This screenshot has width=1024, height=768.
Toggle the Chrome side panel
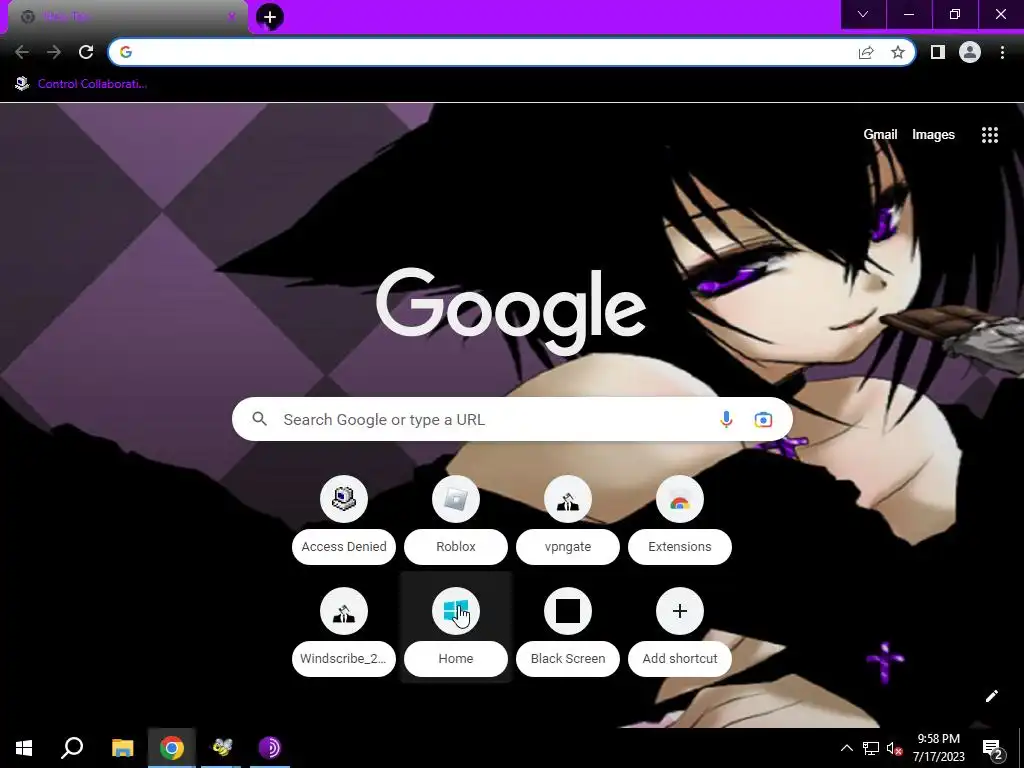[938, 52]
